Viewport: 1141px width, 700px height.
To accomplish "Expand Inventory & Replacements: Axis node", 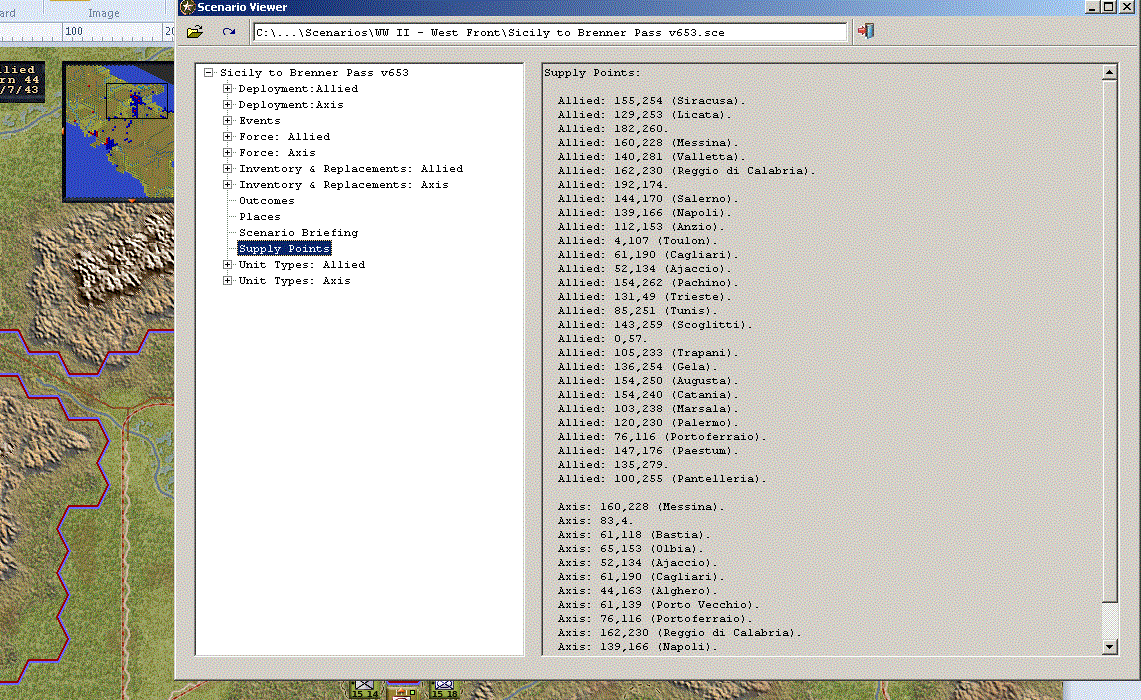I will 228,185.
